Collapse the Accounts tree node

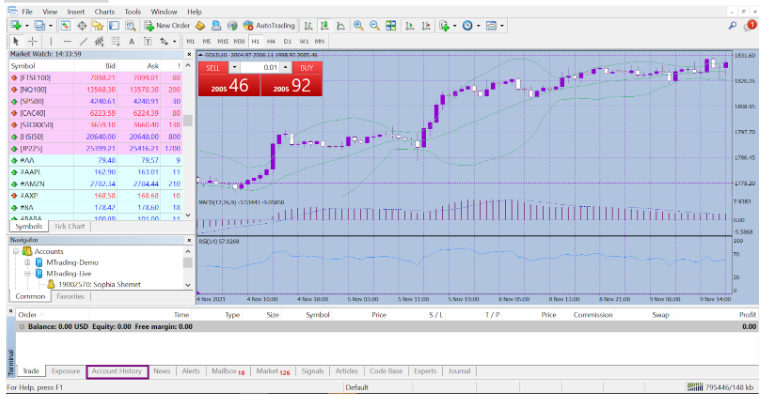point(16,252)
